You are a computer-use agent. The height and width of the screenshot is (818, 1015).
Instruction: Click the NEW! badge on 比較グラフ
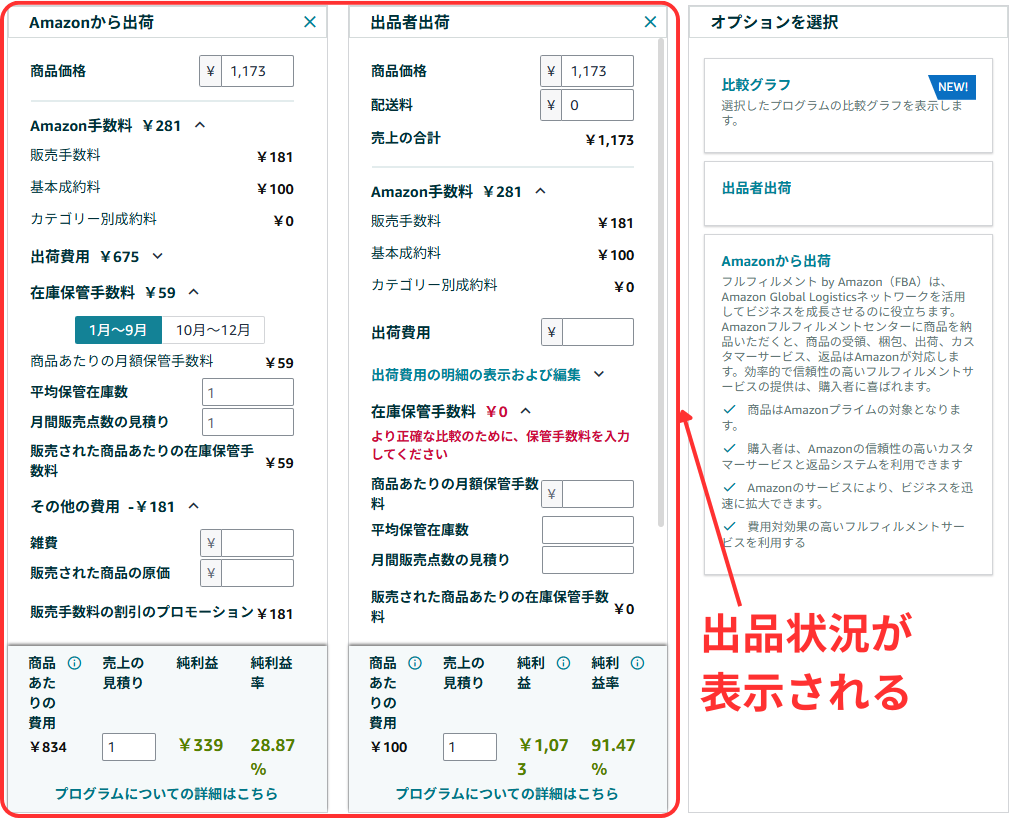pyautogui.click(x=953, y=87)
